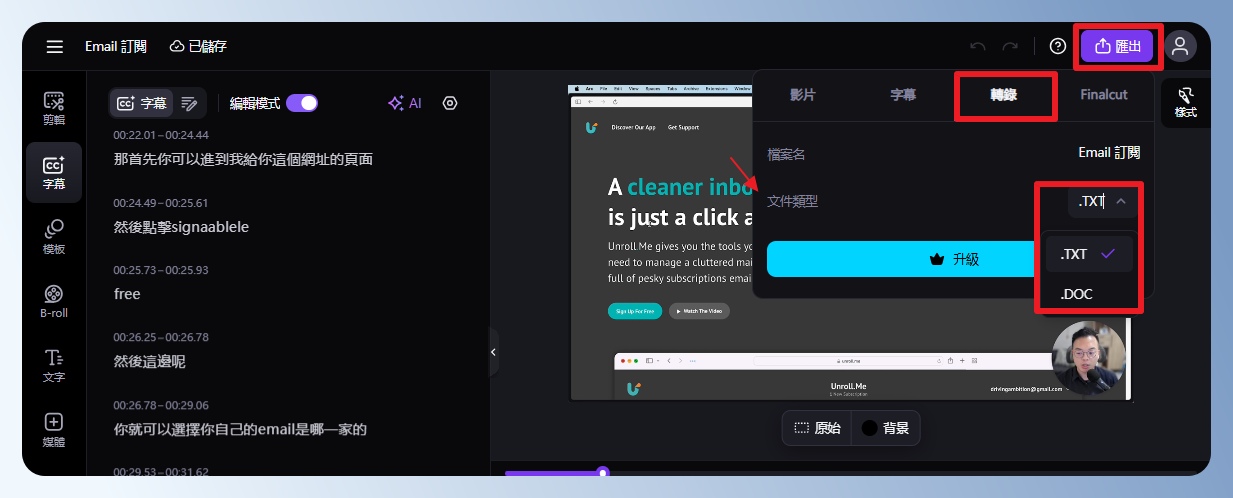Click the 匯出 export button
This screenshot has width=1233, height=498.
tap(1116, 46)
